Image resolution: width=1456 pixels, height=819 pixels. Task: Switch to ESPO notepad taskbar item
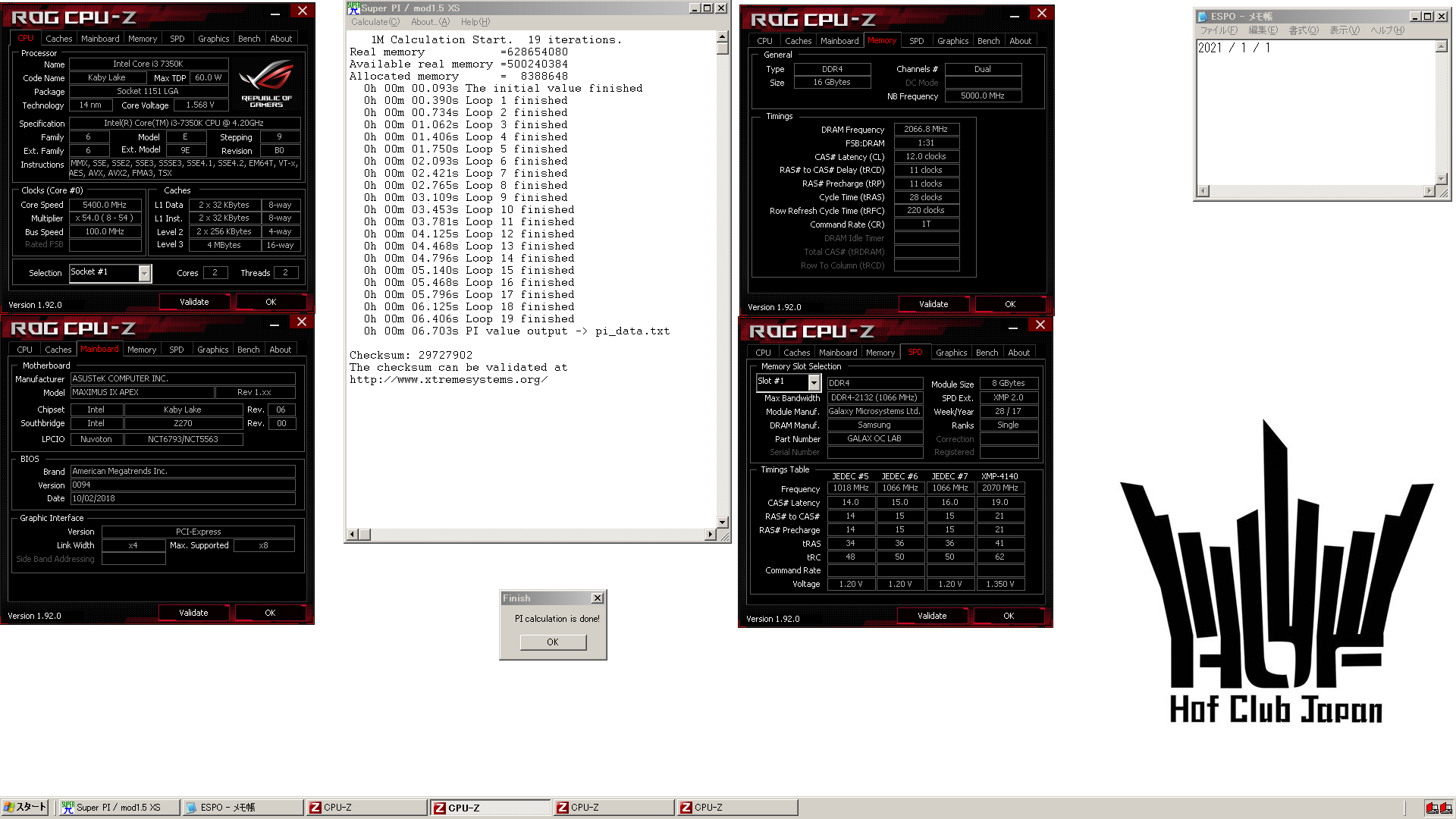(x=243, y=808)
